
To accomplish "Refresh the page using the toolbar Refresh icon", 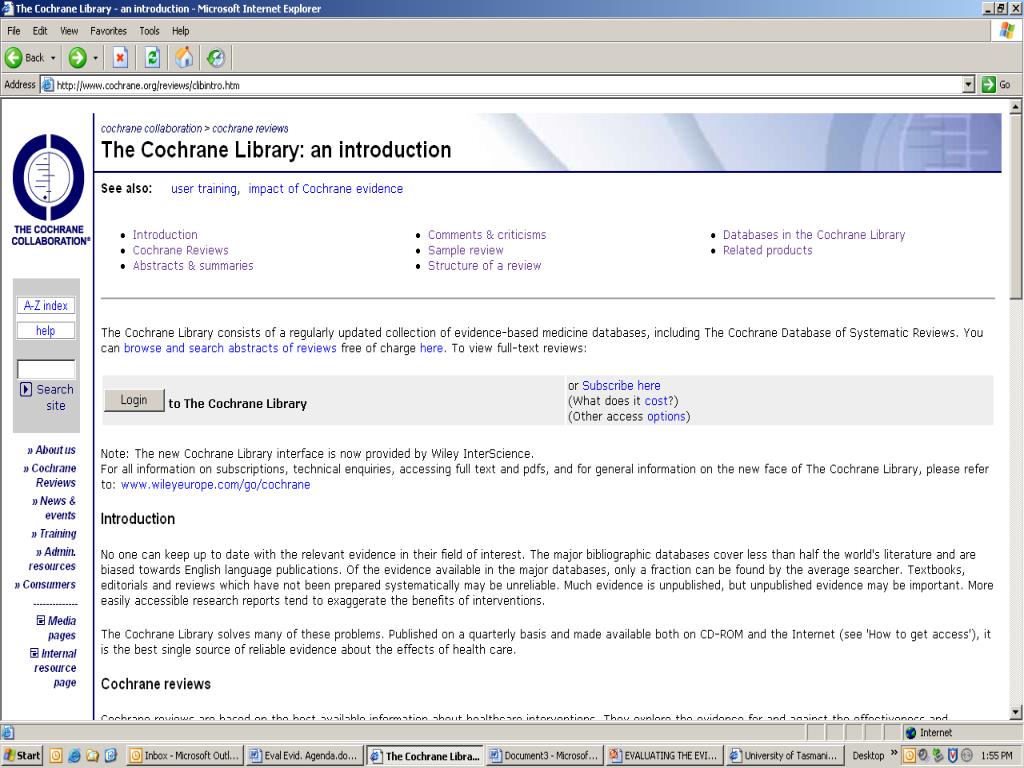I will [x=152, y=58].
